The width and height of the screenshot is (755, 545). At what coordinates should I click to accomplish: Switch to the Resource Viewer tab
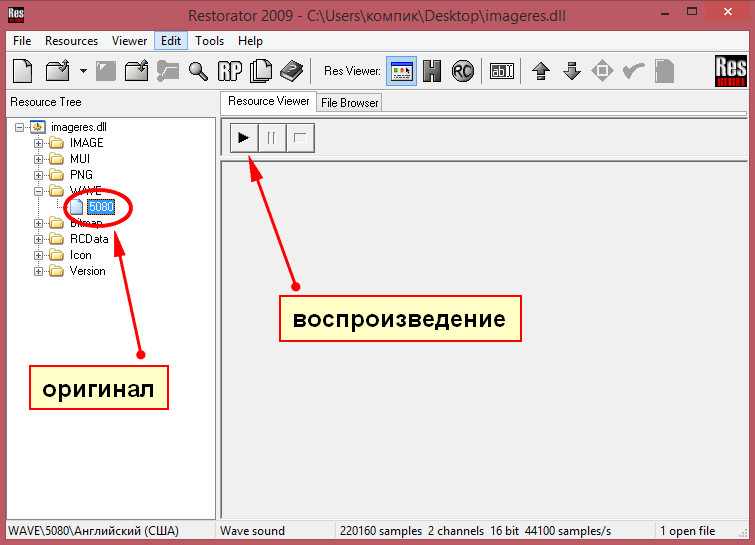tap(269, 101)
